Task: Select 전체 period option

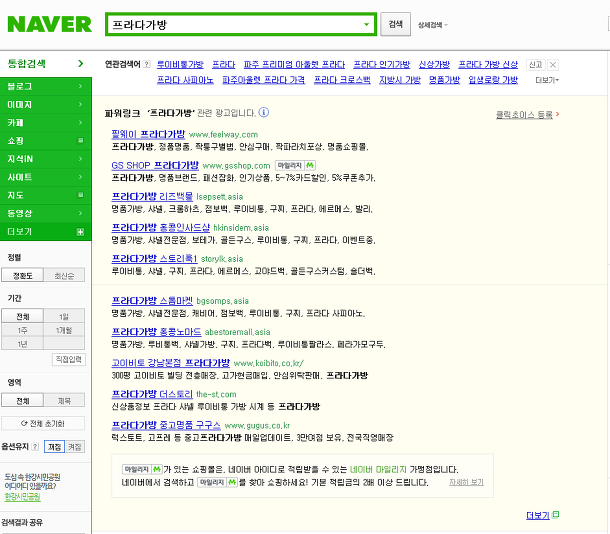Action: click(23, 316)
